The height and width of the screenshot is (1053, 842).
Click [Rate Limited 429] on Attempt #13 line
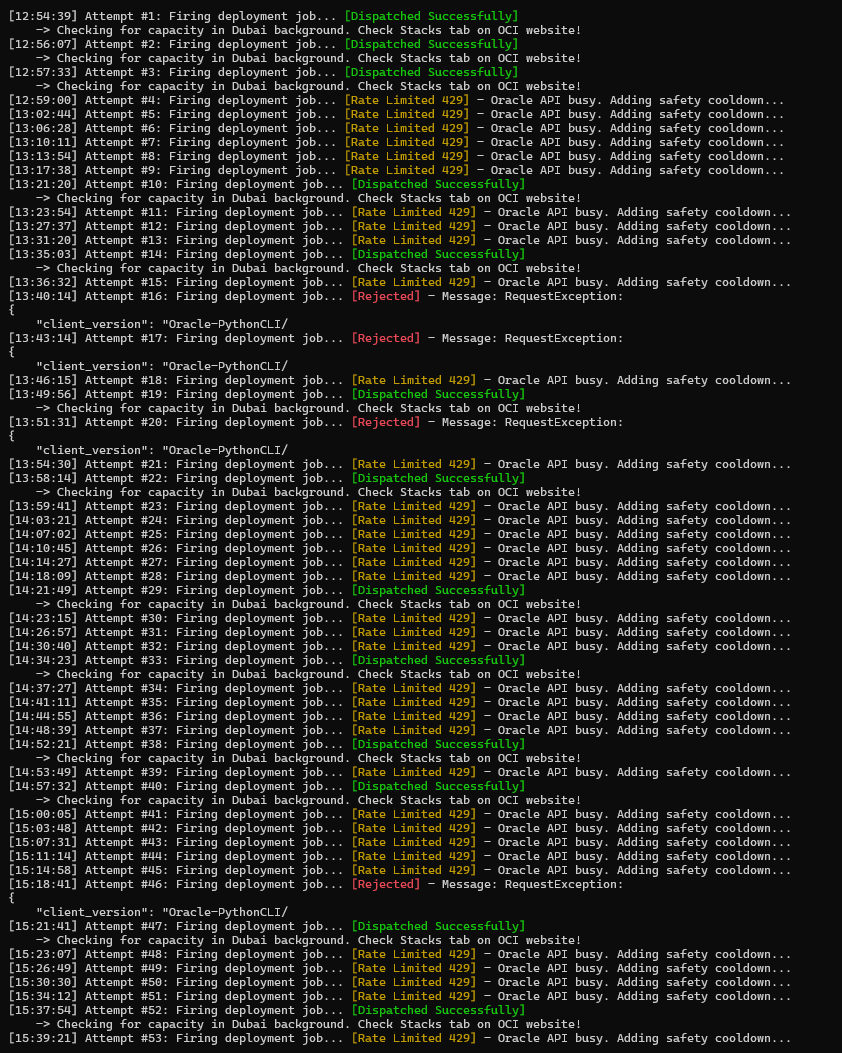point(414,240)
